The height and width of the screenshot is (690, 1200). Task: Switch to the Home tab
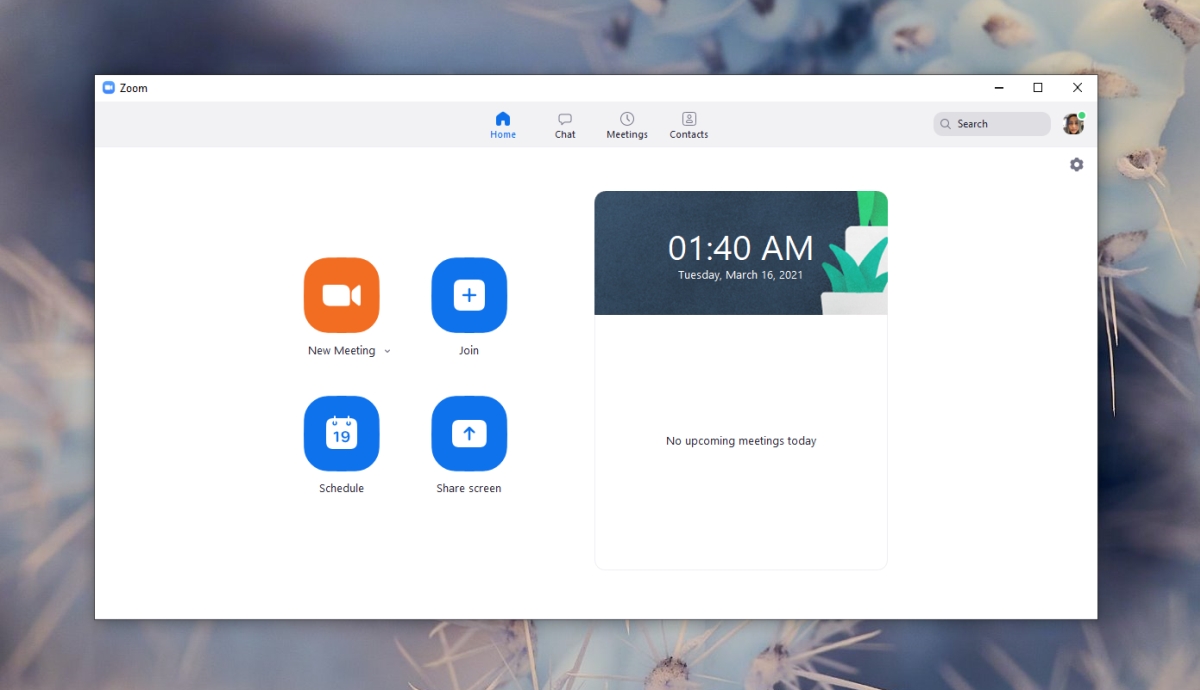[503, 126]
